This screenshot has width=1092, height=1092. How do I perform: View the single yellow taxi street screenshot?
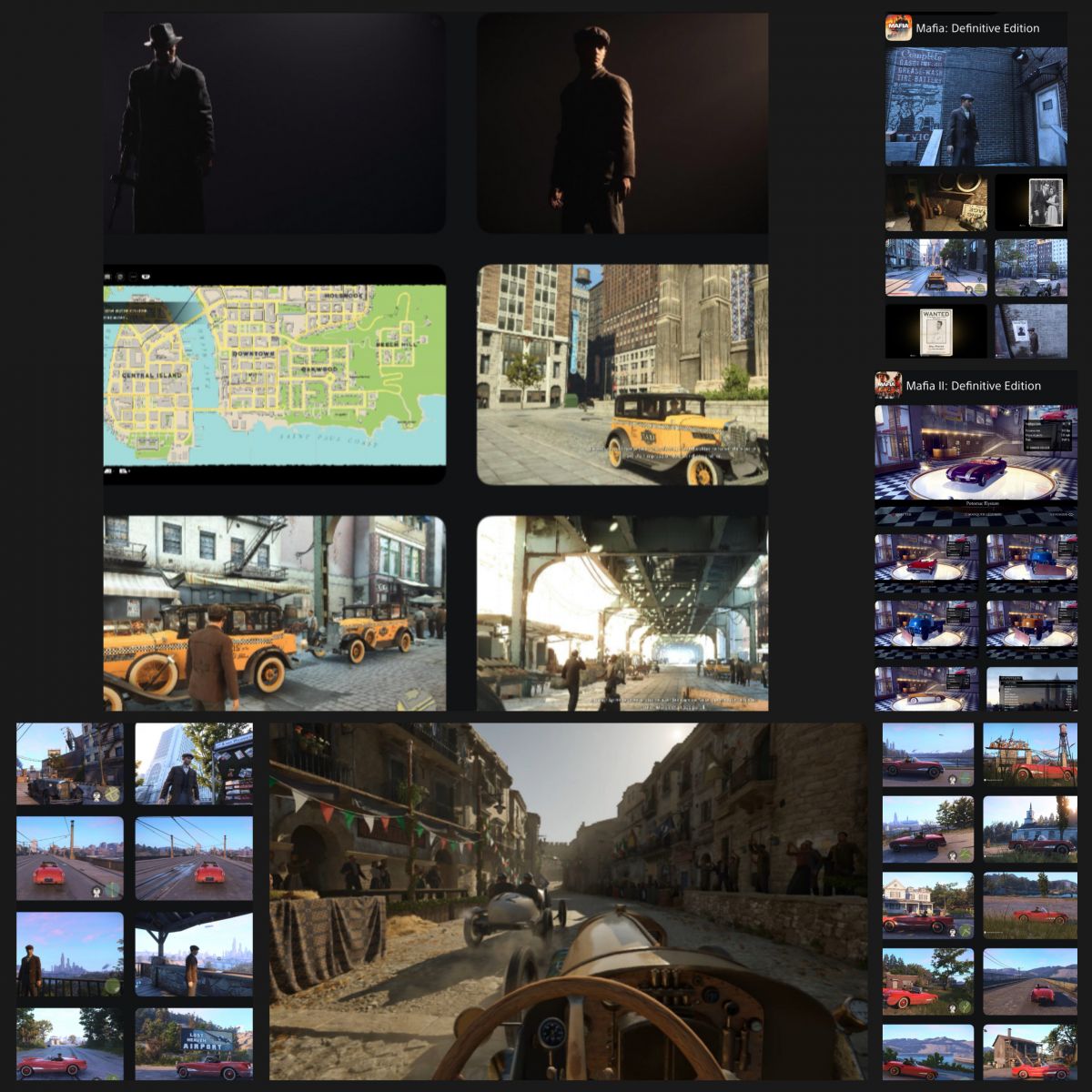[x=622, y=374]
